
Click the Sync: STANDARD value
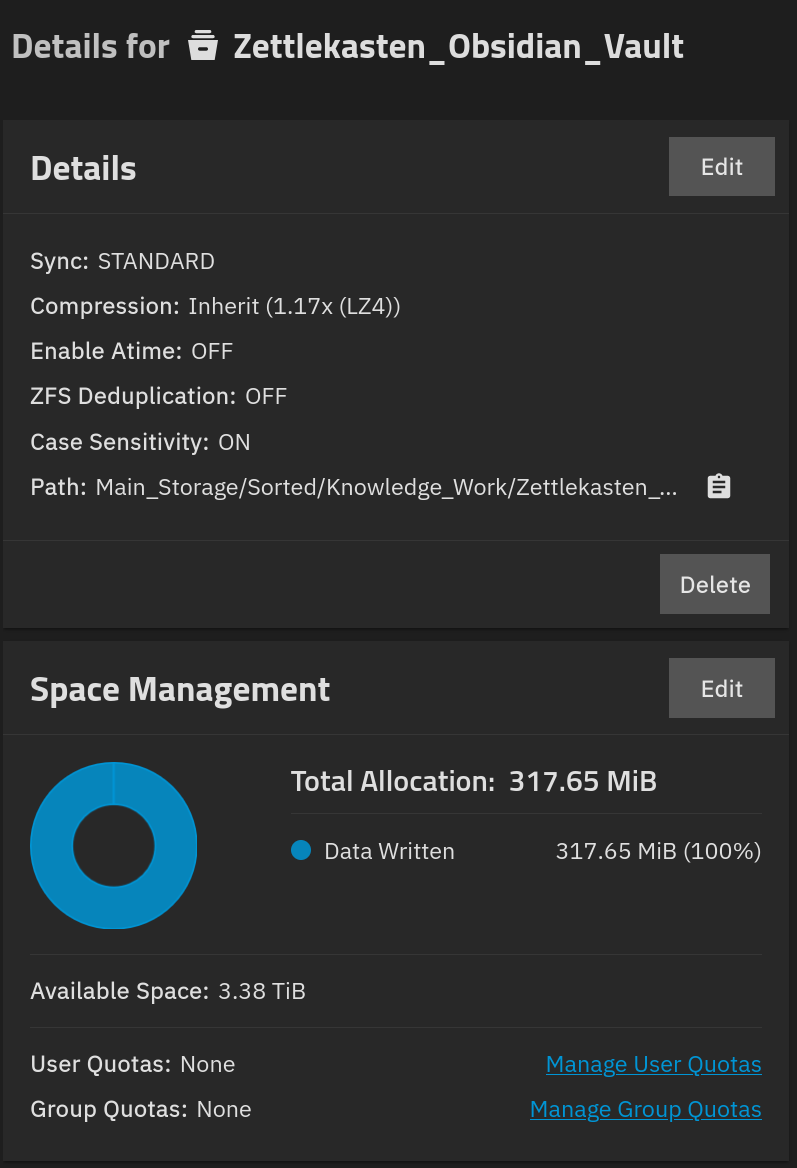click(156, 261)
